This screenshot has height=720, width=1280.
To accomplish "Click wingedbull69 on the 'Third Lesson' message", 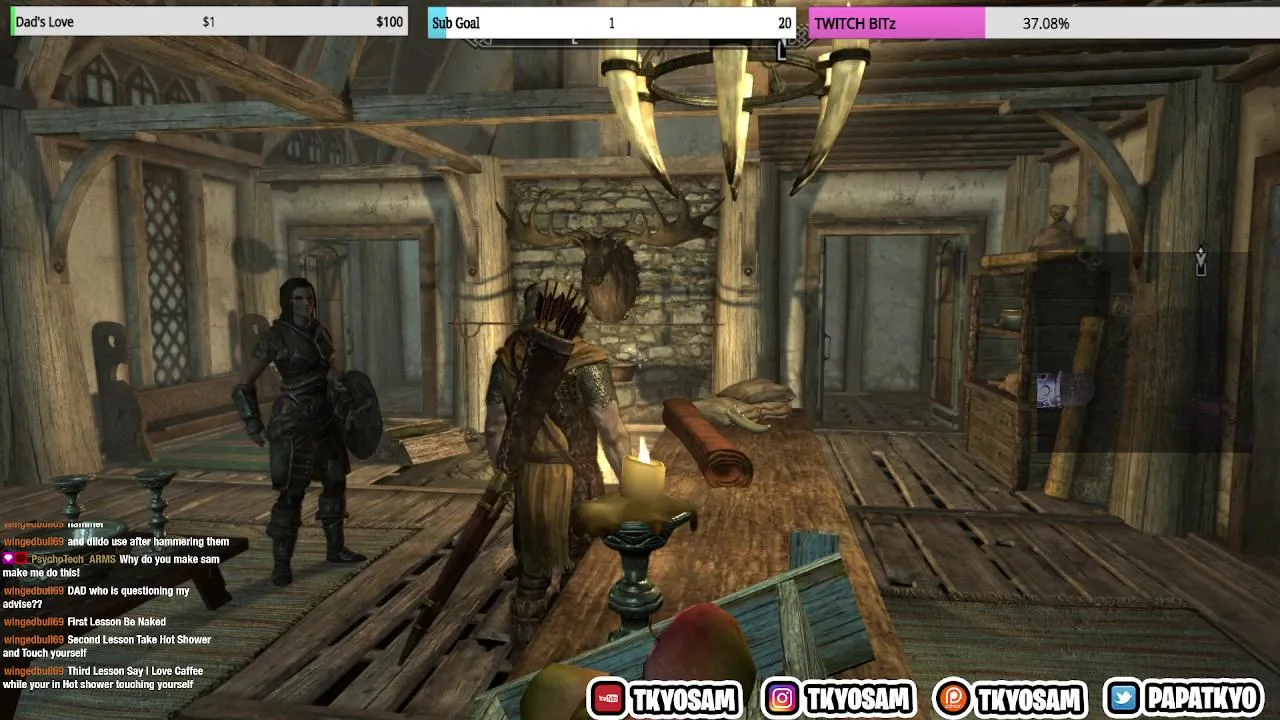I will point(33,671).
